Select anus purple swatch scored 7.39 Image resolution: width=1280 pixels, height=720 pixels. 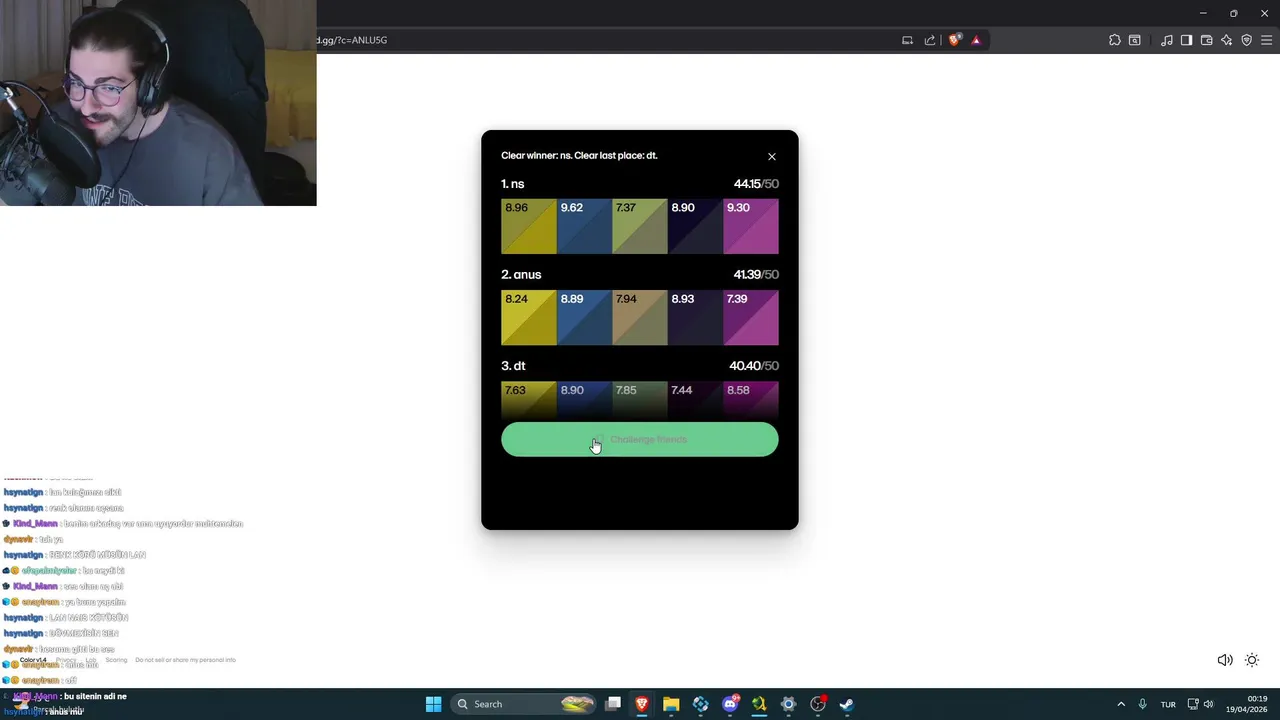(751, 318)
